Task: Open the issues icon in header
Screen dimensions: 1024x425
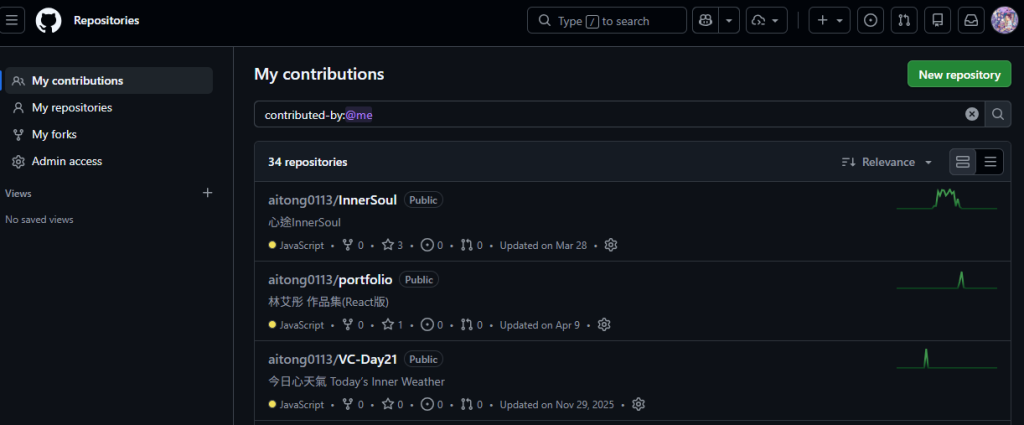Action: point(870,20)
